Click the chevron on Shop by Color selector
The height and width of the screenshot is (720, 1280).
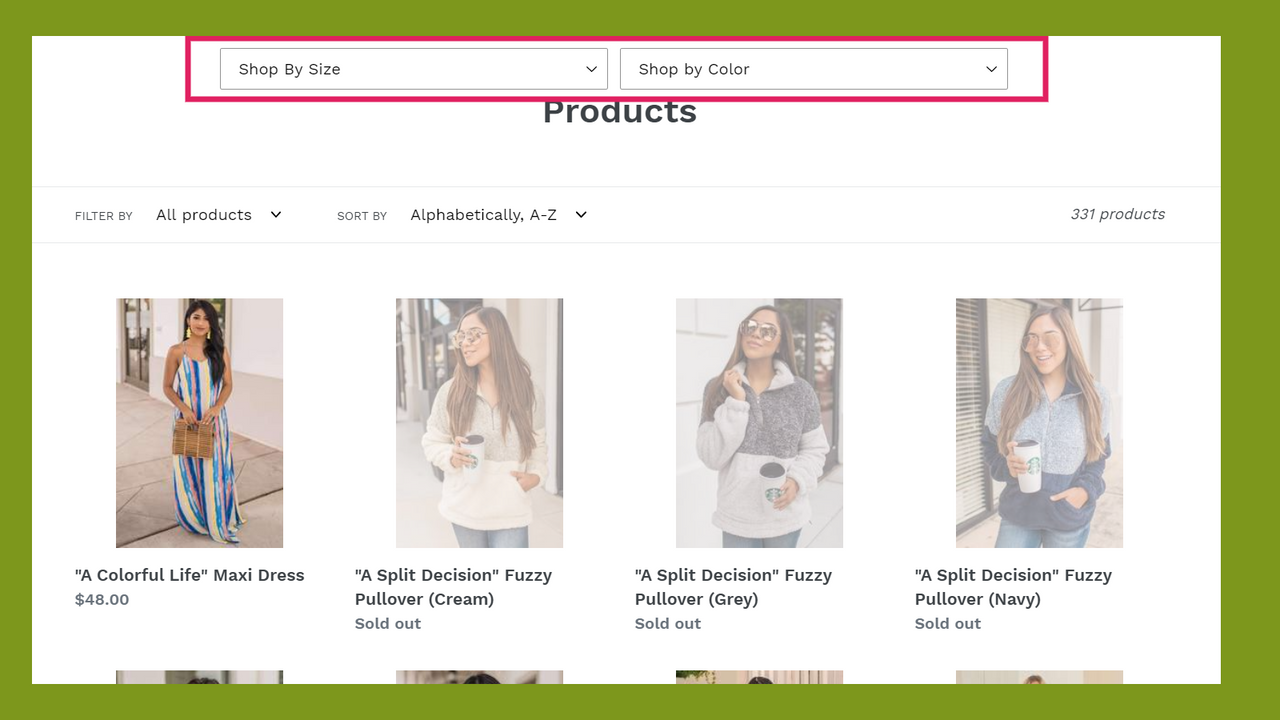[991, 69]
